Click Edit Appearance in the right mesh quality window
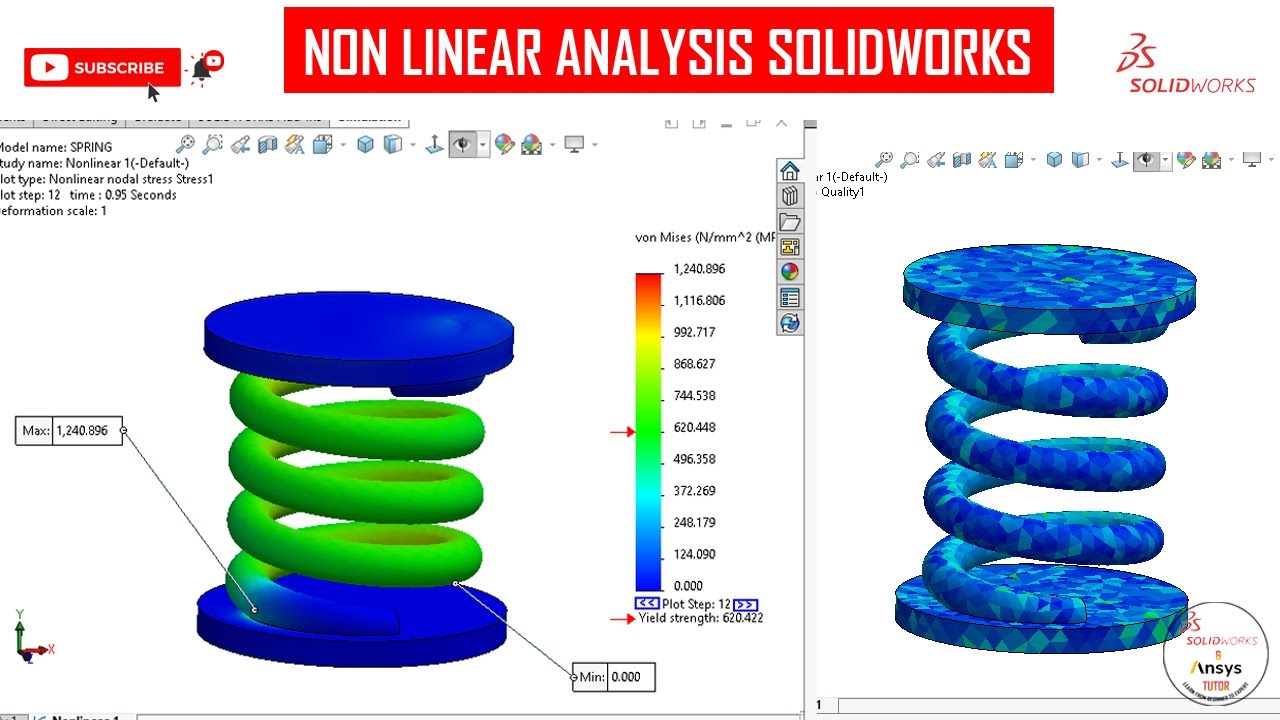Viewport: 1280px width, 720px height. tap(1186, 159)
